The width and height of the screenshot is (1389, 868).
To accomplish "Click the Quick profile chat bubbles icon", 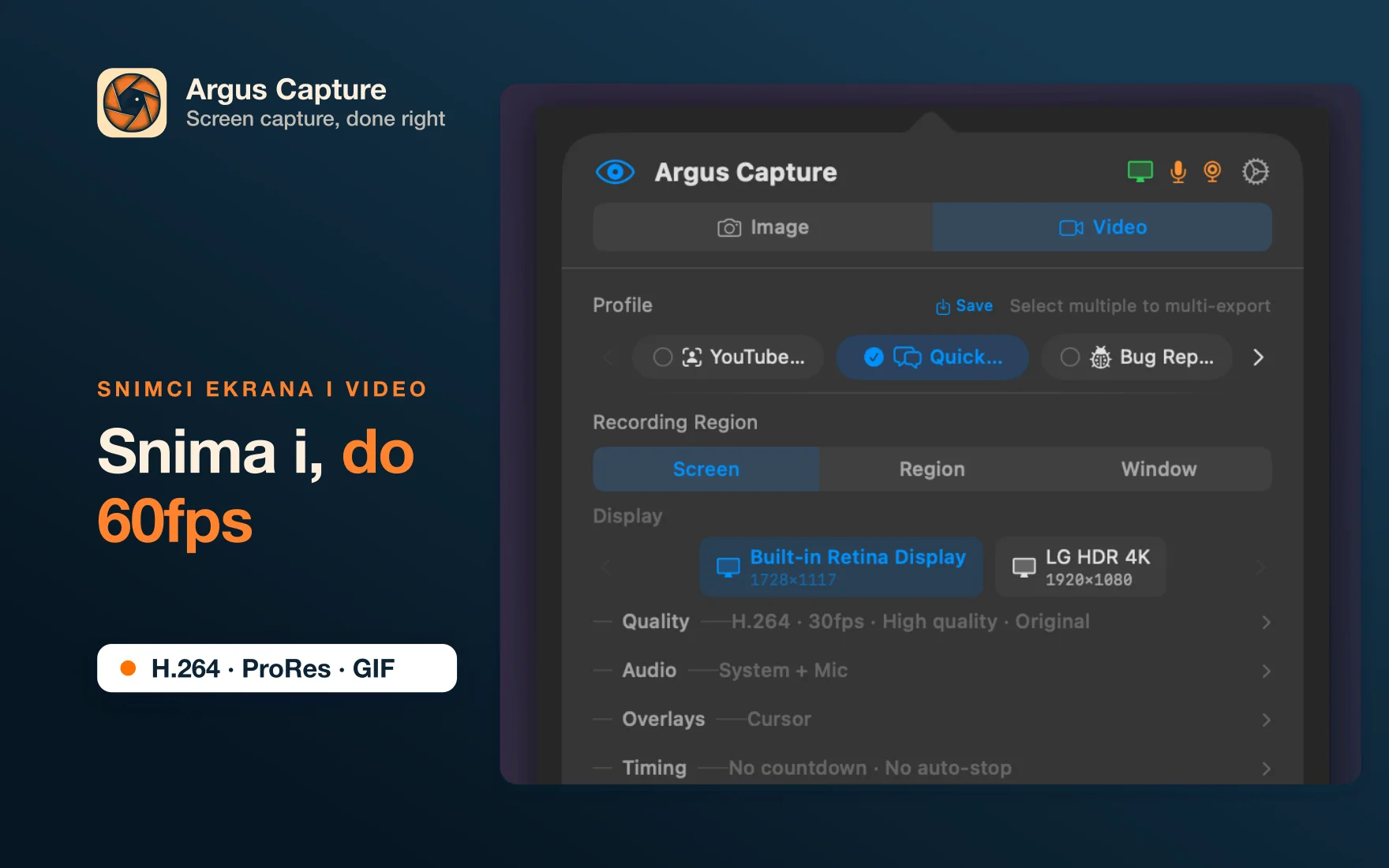I will pos(907,357).
